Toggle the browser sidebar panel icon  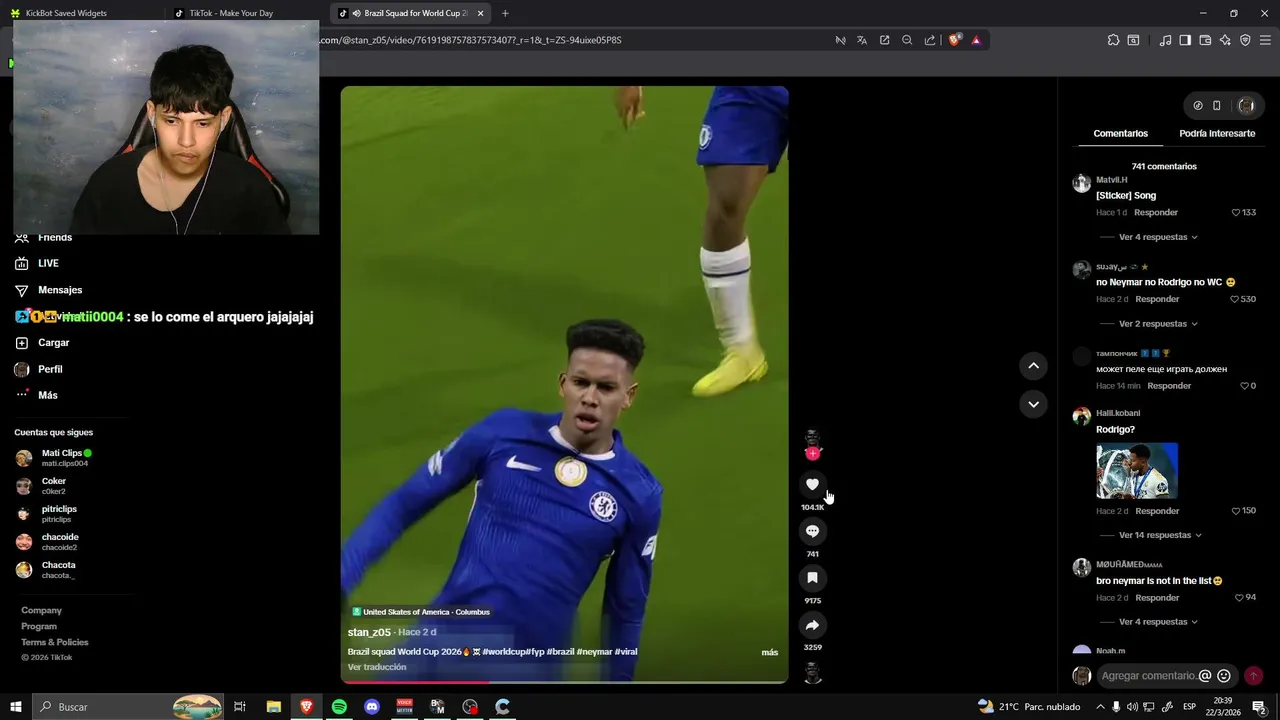(1185, 40)
